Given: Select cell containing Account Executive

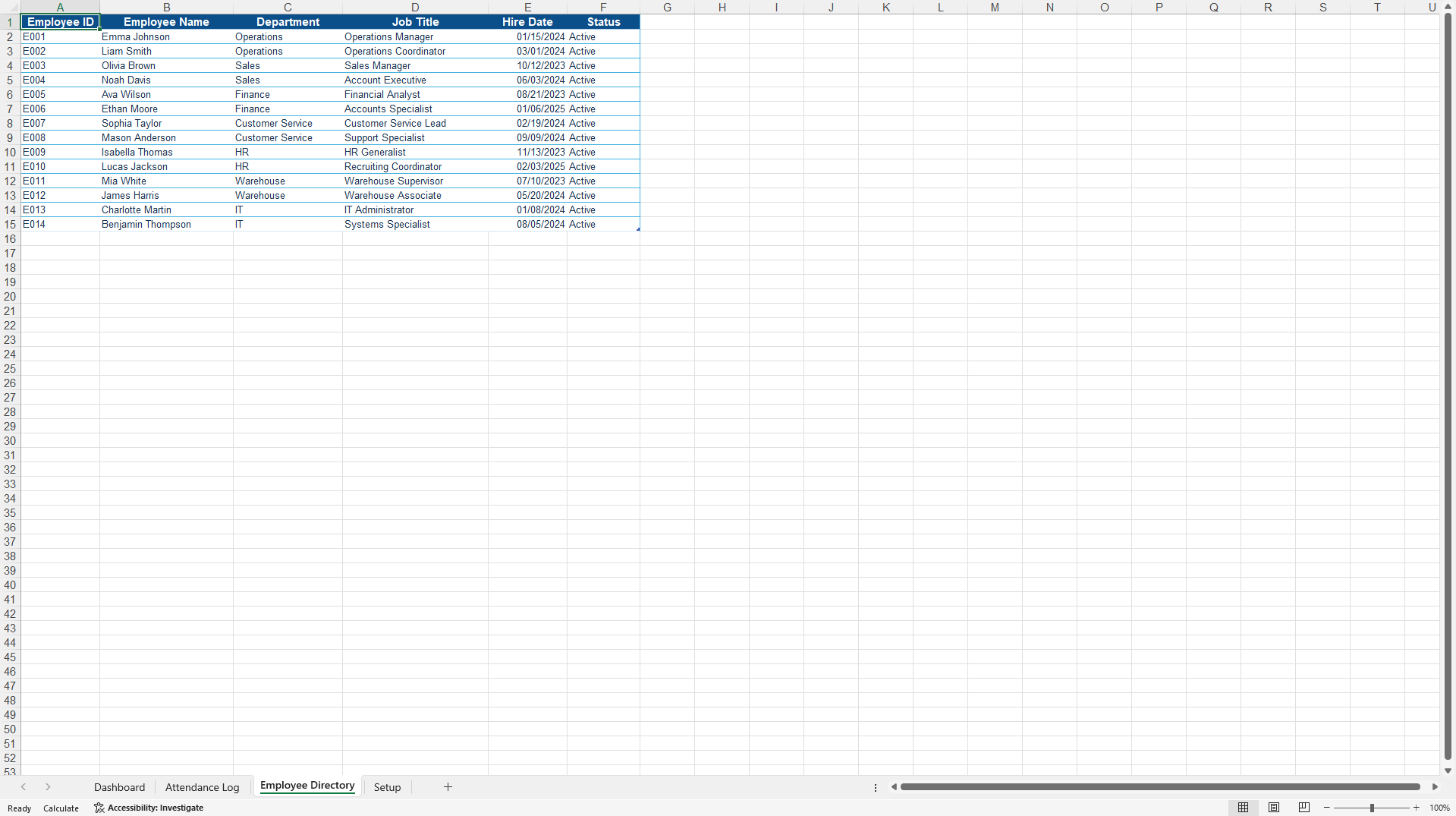Looking at the screenshot, I should (415, 80).
